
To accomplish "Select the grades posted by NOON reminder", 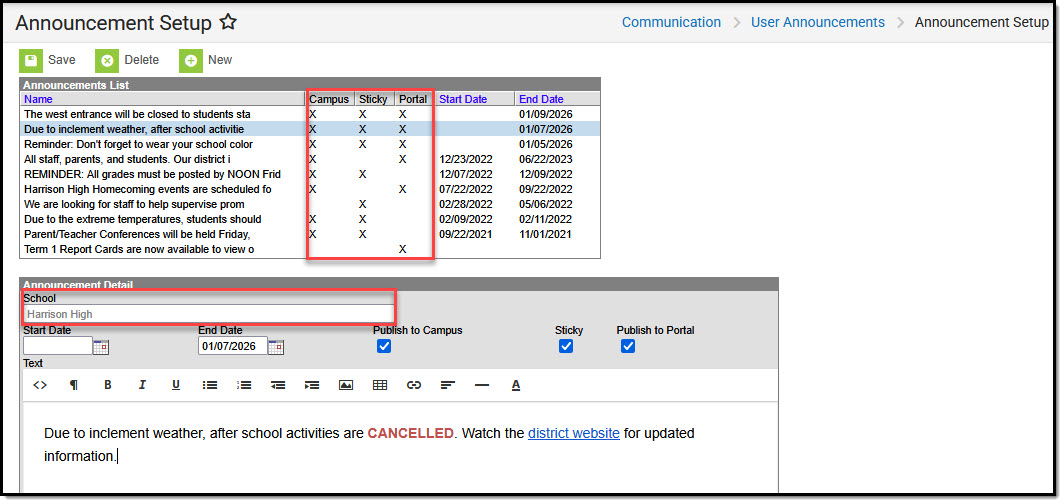I will (310, 174).
